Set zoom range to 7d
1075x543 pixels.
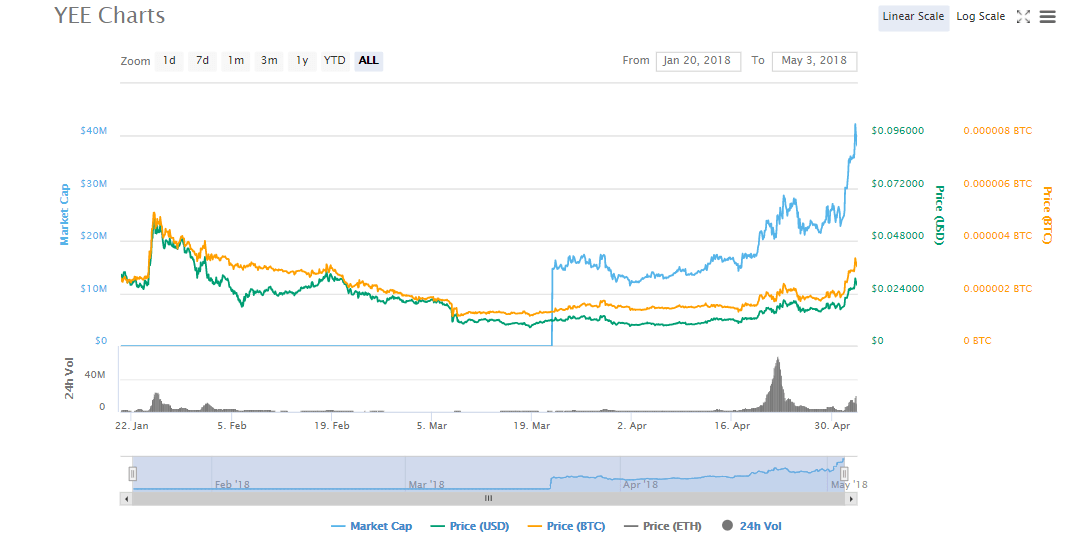[x=202, y=61]
